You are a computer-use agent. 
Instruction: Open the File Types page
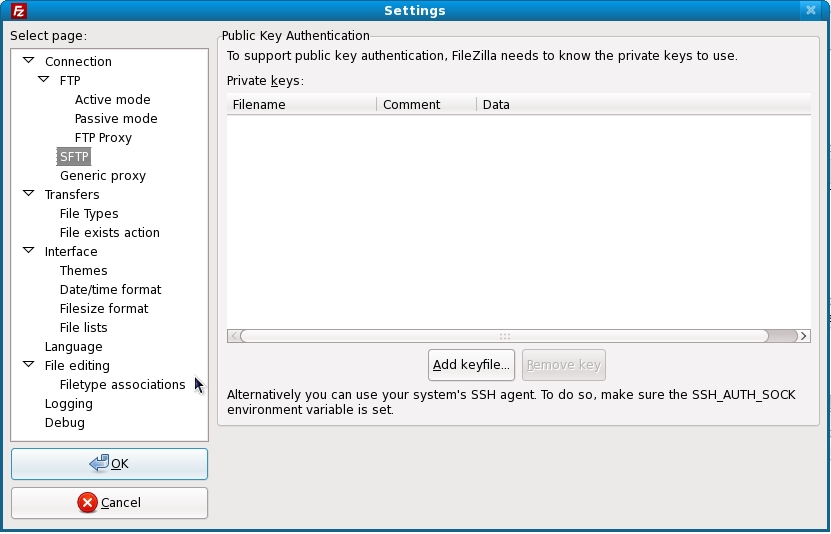point(89,213)
